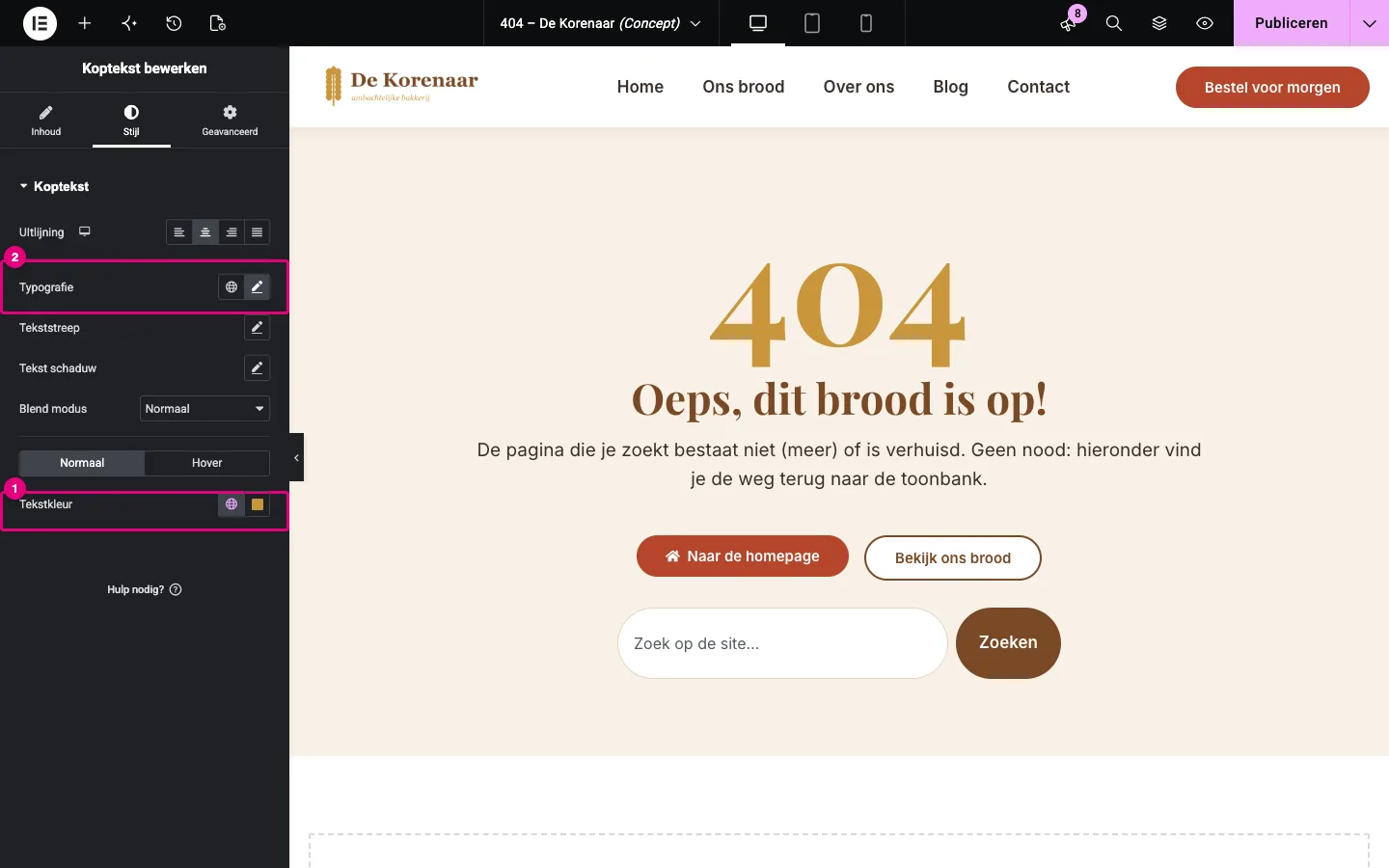The width and height of the screenshot is (1389, 868).
Task: Click the Hulp nodig? link
Action: [145, 589]
